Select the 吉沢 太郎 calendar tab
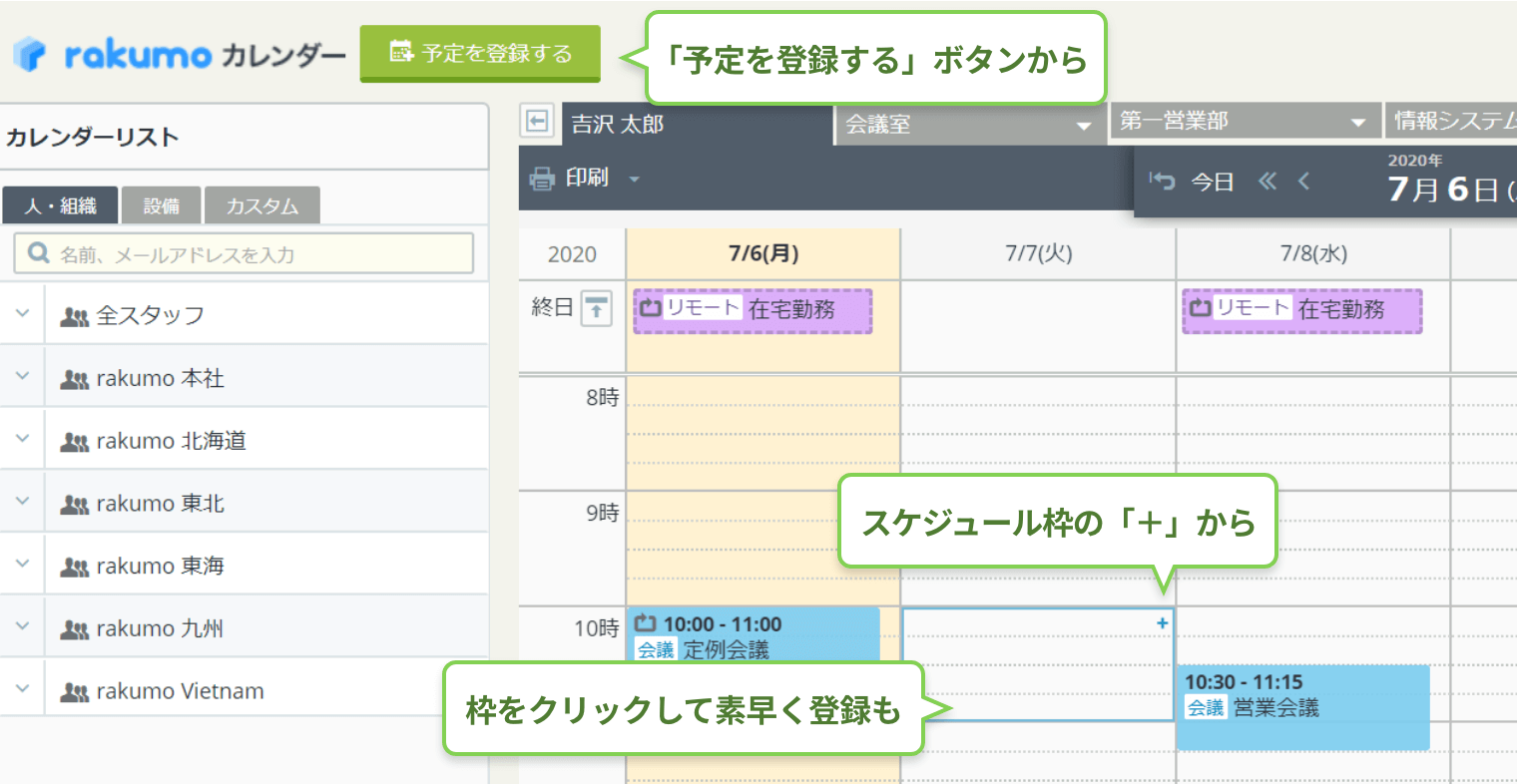The image size is (1517, 784). click(698, 124)
